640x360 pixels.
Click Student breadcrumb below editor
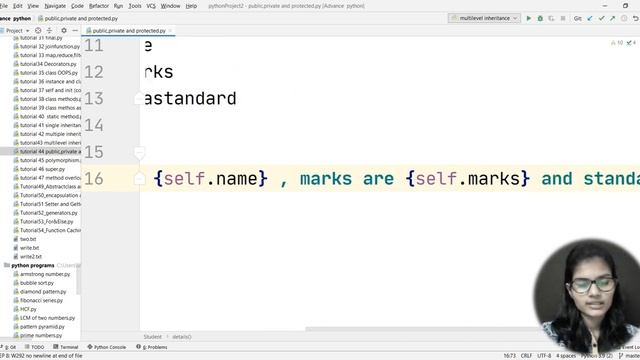[x=153, y=337]
